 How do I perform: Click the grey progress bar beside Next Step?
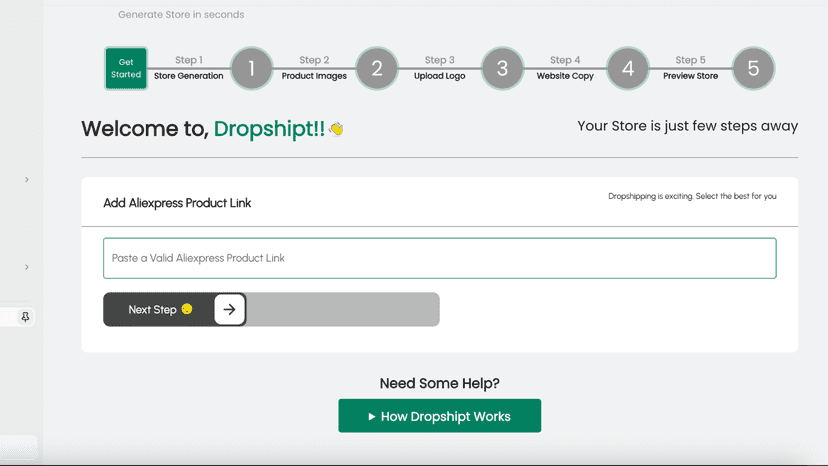343,309
